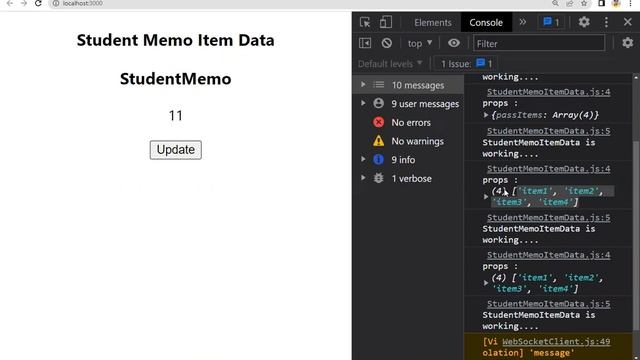Click the Update button
This screenshot has height=360, width=640.
[x=176, y=150]
